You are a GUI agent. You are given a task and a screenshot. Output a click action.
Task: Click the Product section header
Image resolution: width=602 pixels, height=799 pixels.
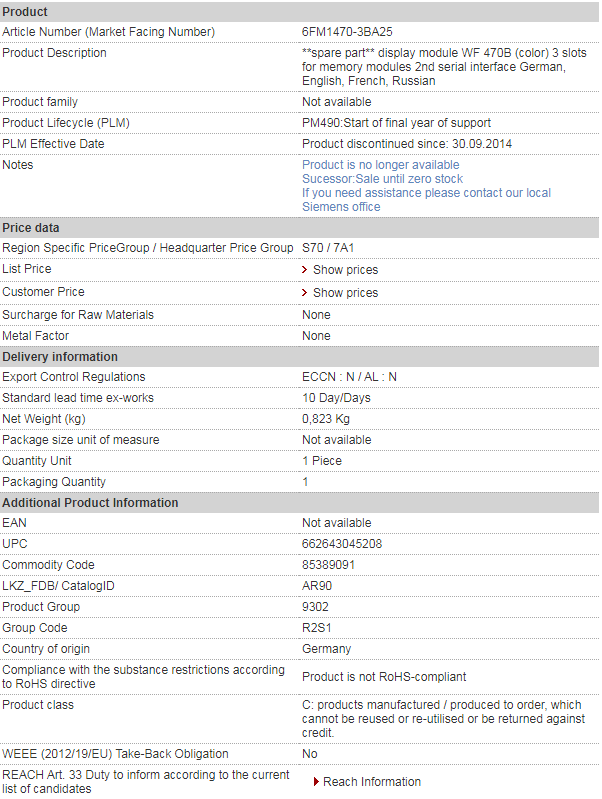(x=25, y=11)
